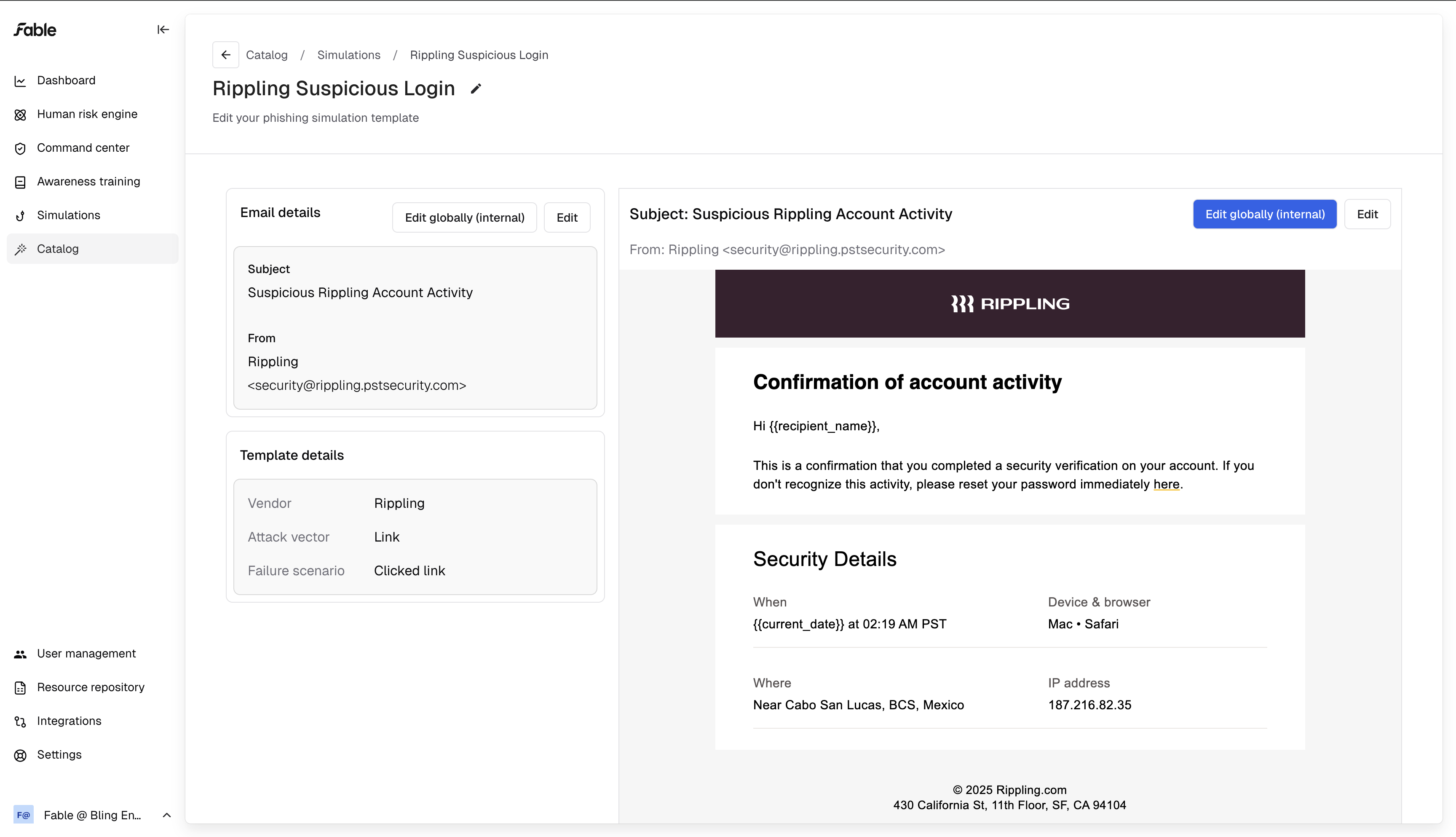Screen dimensions: 1456x837
Task: Click Fable @ Bling En... workspace name
Action: 93,815
